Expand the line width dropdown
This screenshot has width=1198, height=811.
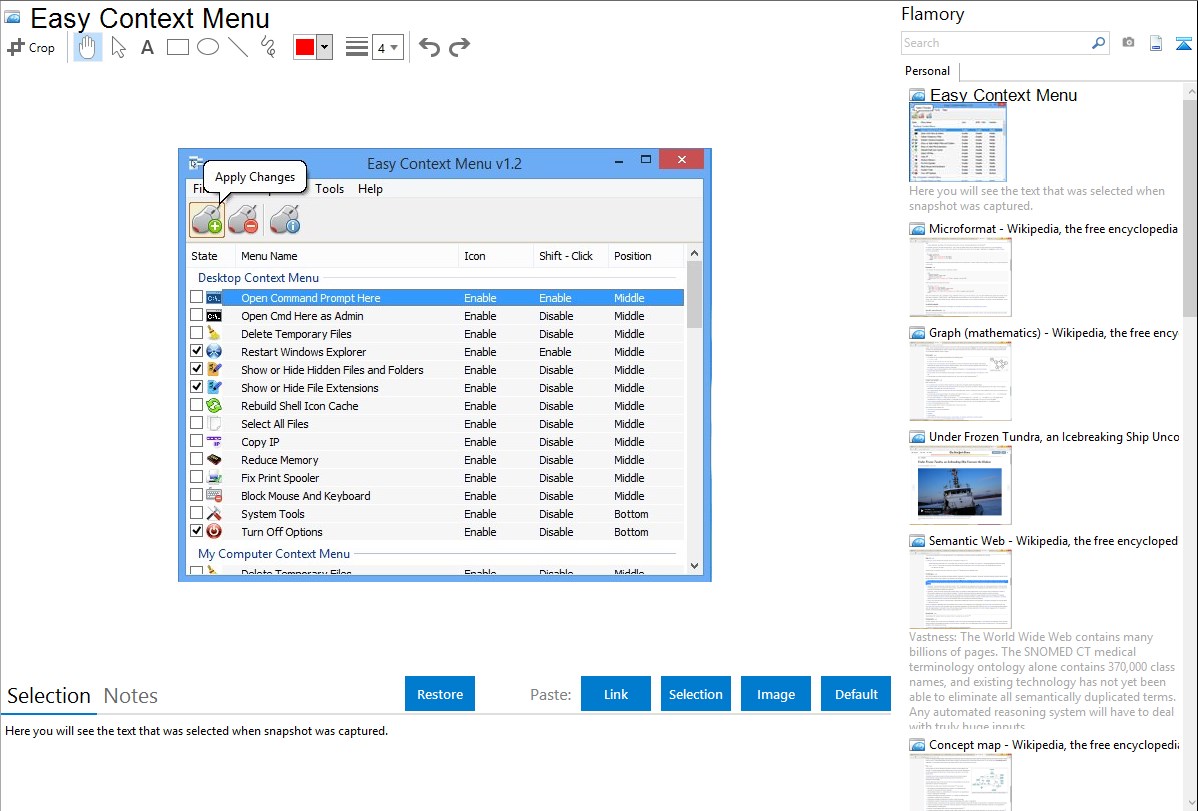coord(394,48)
